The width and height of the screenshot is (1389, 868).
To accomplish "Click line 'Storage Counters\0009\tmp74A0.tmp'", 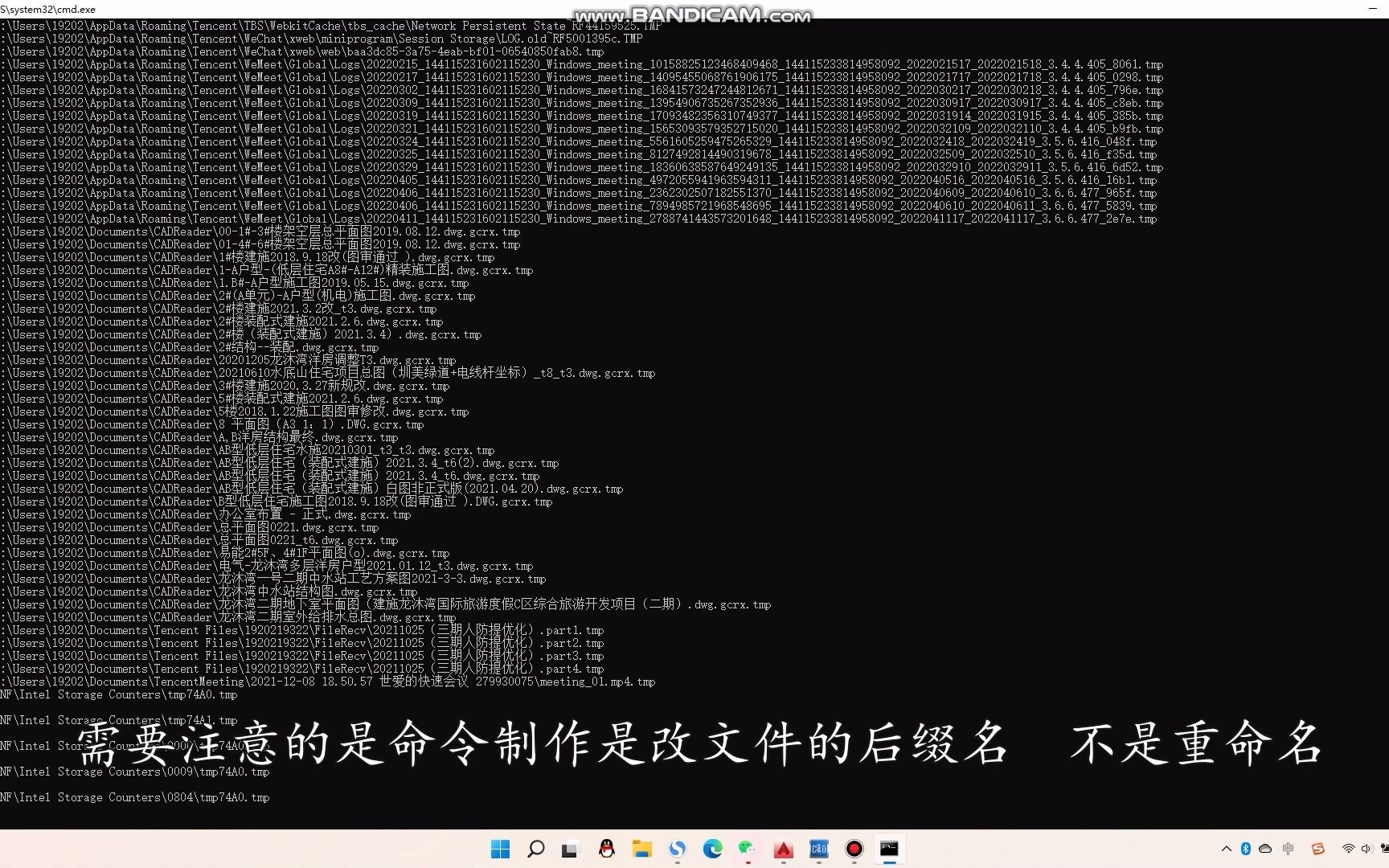I will pos(135,772).
